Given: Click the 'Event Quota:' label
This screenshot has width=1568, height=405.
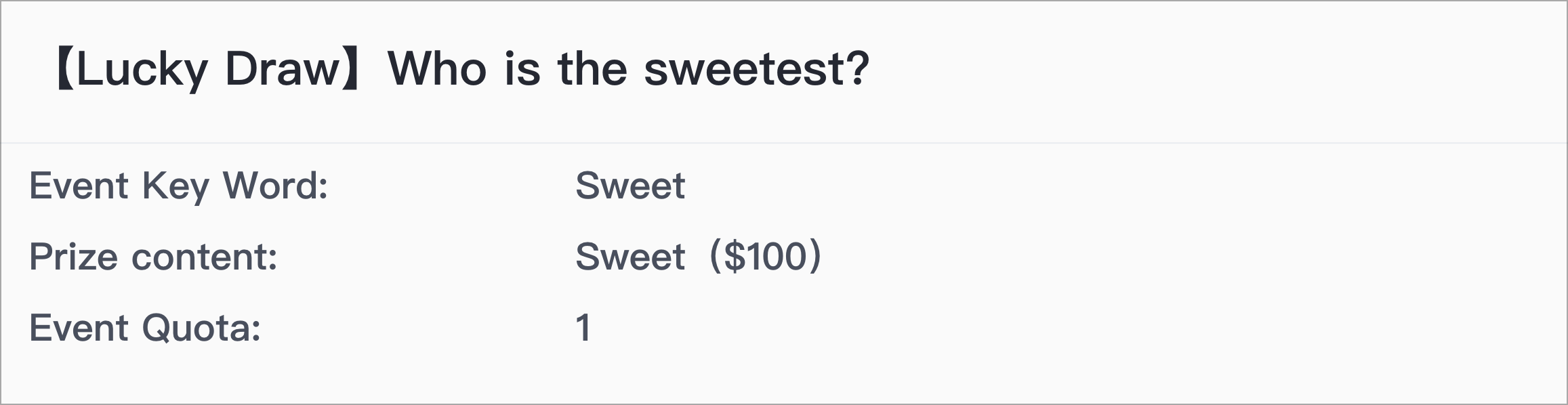Looking at the screenshot, I should click(145, 328).
